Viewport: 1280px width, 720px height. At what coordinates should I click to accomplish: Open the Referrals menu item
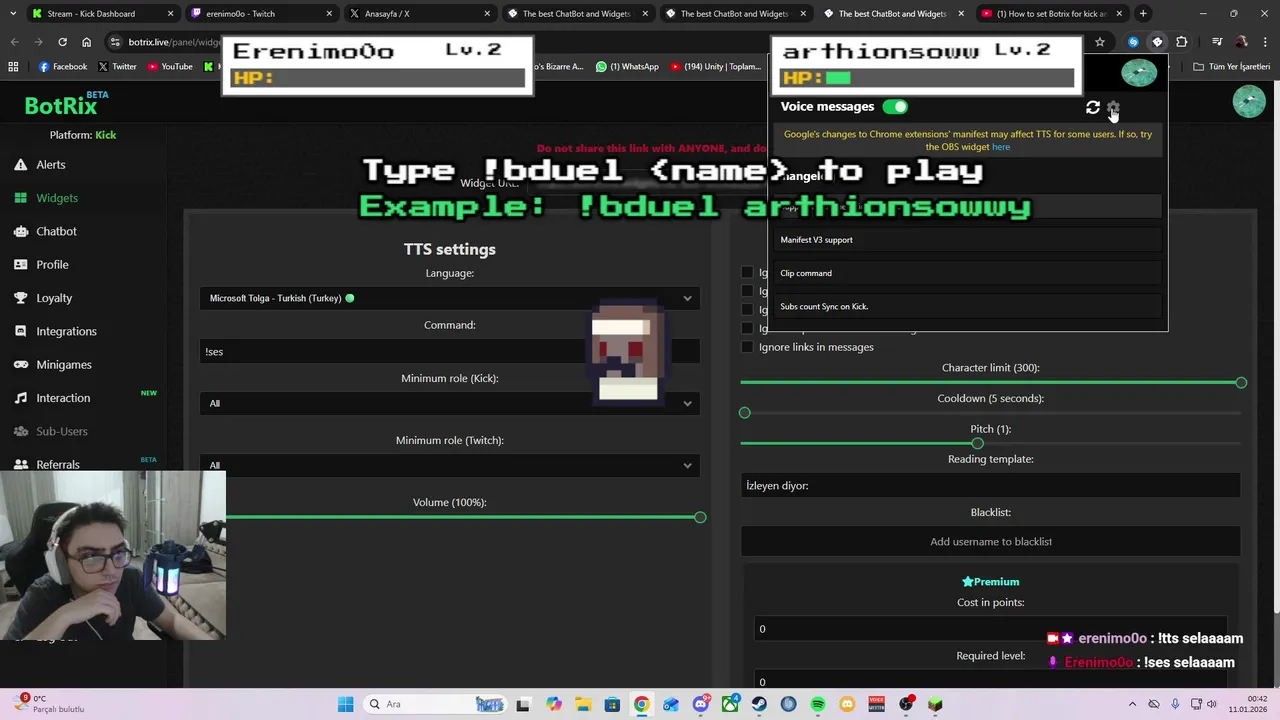pos(58,465)
